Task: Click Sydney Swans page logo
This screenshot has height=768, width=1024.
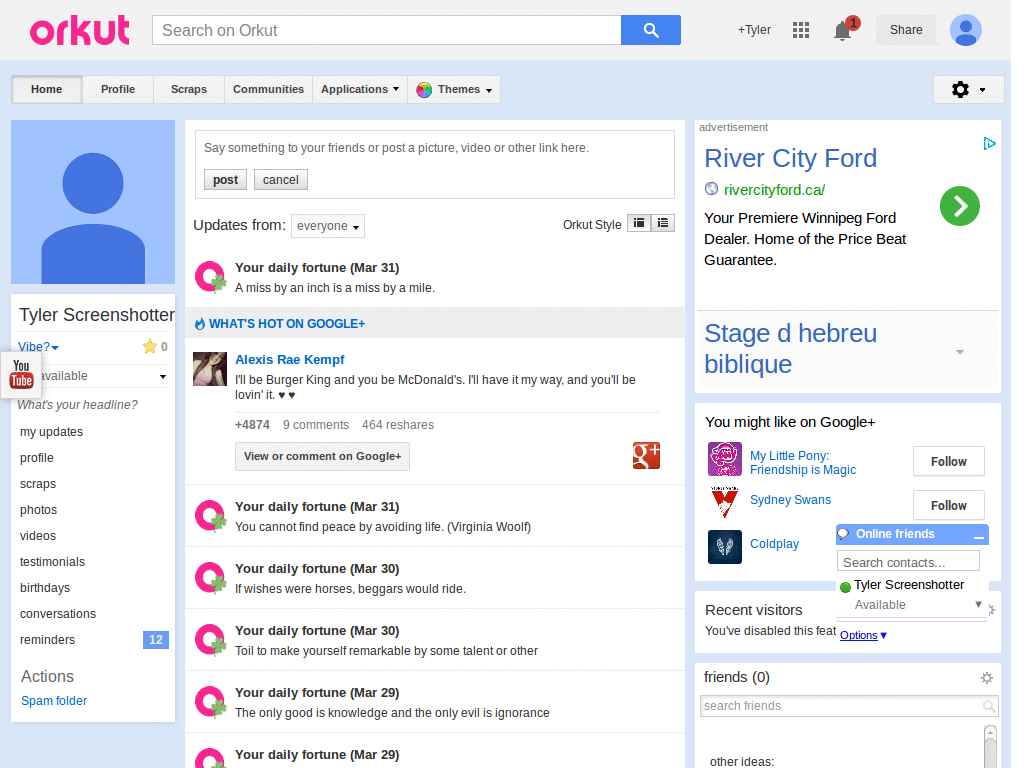Action: tap(724, 502)
